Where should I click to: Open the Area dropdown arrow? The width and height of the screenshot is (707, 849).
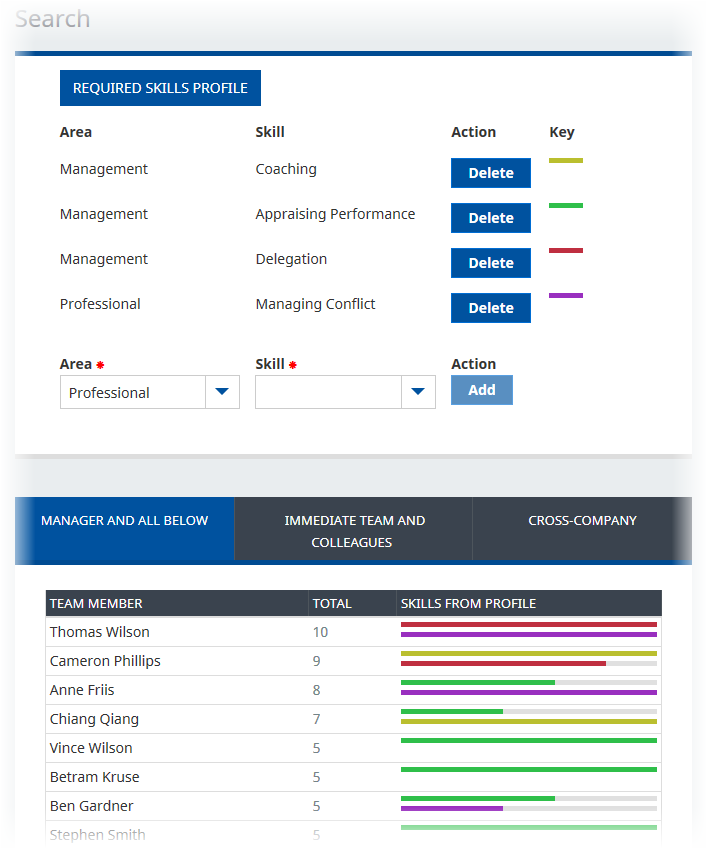pos(222,392)
